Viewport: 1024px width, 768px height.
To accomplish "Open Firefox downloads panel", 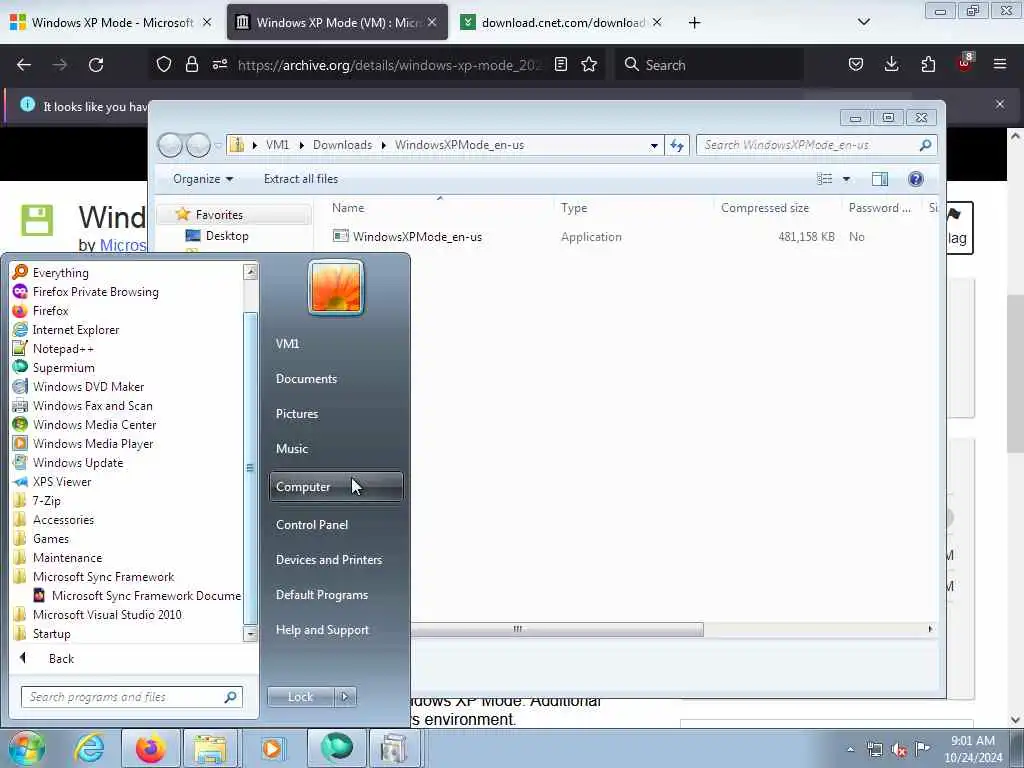I will (x=891, y=65).
